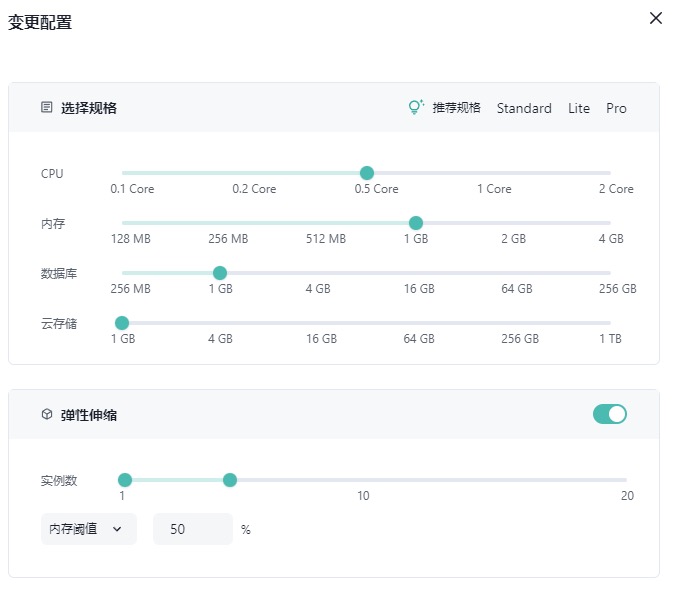The width and height of the screenshot is (677, 600).
Task: Click the 16 GB cloud storage label
Action: pyautogui.click(x=322, y=339)
